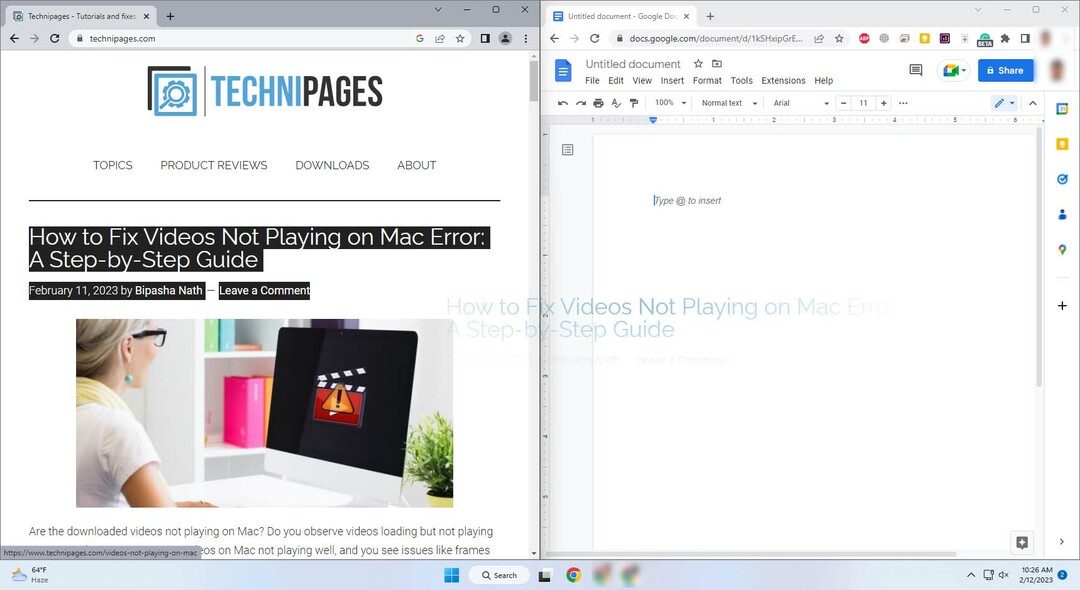1080x590 pixels.
Task: Run the spelling and grammar check icon
Action: coord(616,103)
